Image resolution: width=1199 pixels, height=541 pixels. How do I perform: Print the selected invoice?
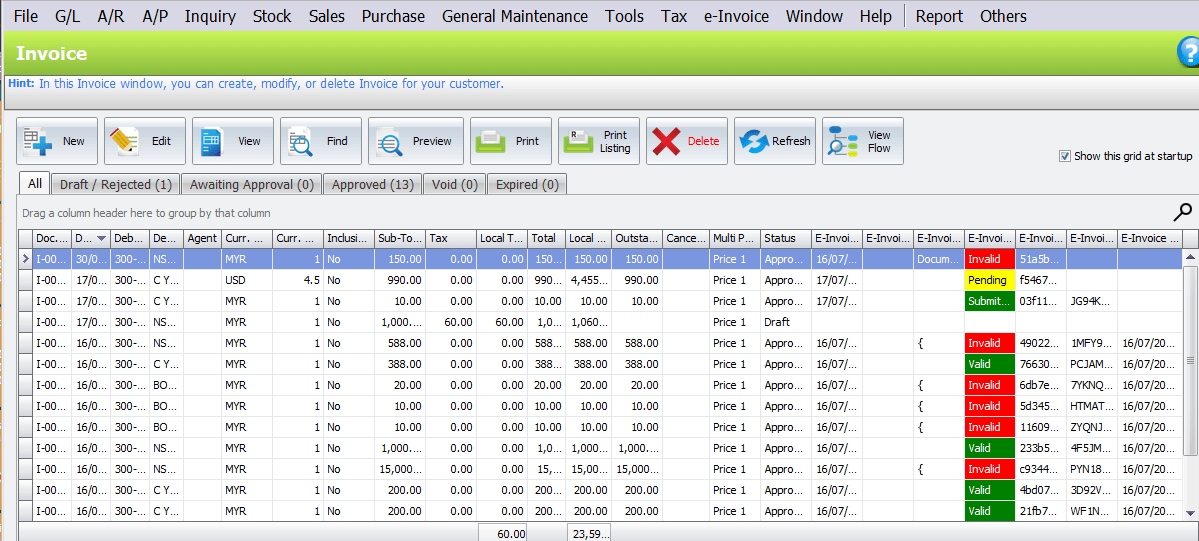(511, 141)
